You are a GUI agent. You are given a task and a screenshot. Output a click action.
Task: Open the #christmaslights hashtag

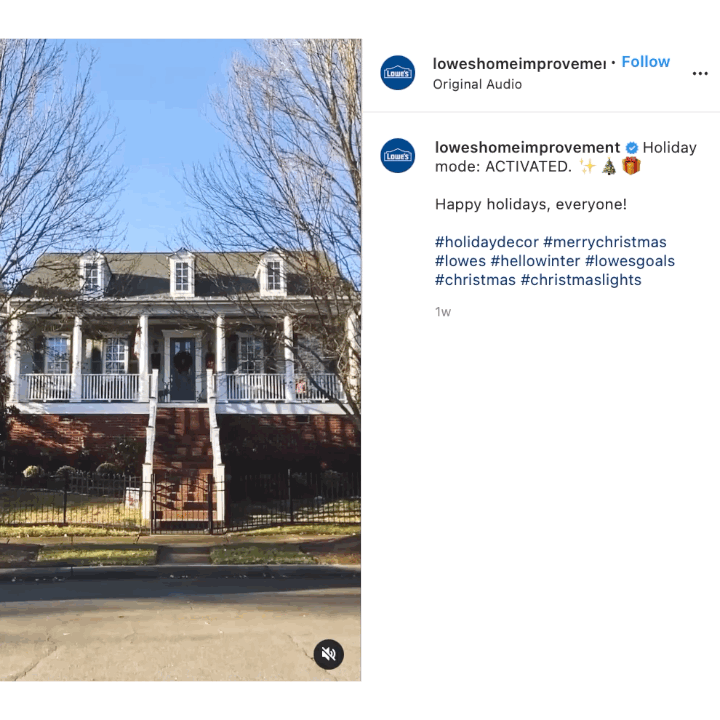pos(581,280)
